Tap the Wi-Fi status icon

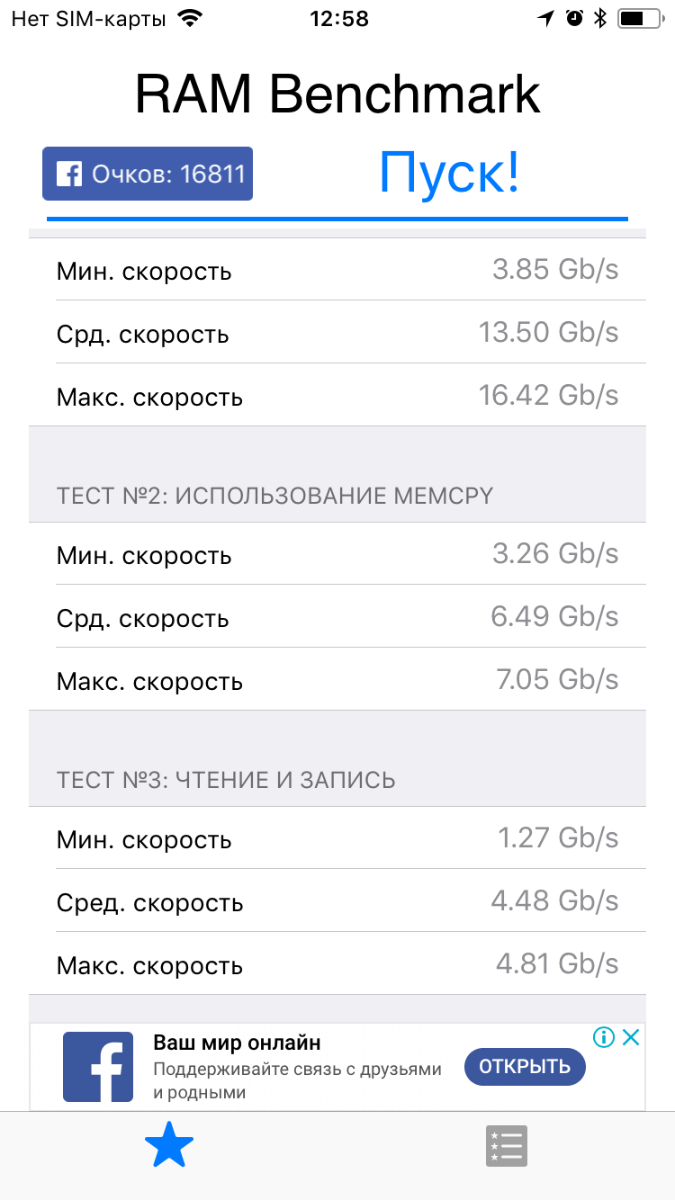click(x=188, y=18)
